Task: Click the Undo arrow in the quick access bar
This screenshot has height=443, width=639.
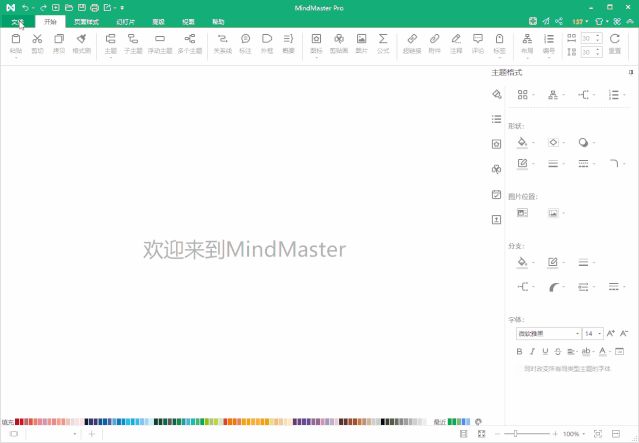Action: 25,8
